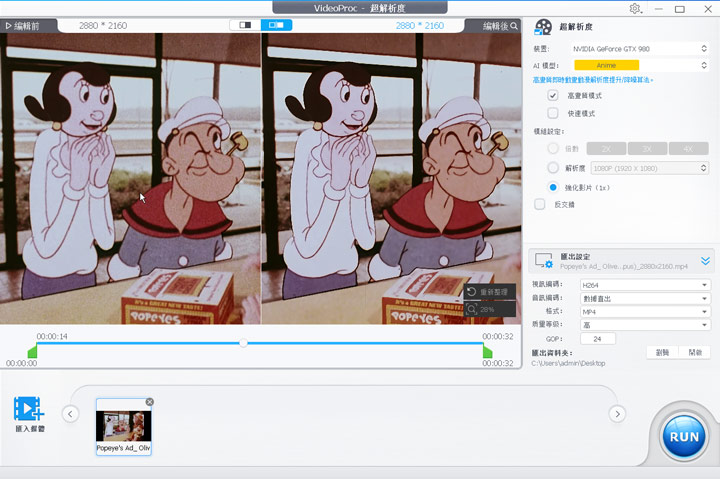Click the green trim end marker
Viewport: 720px width, 479px height.
pos(487,351)
